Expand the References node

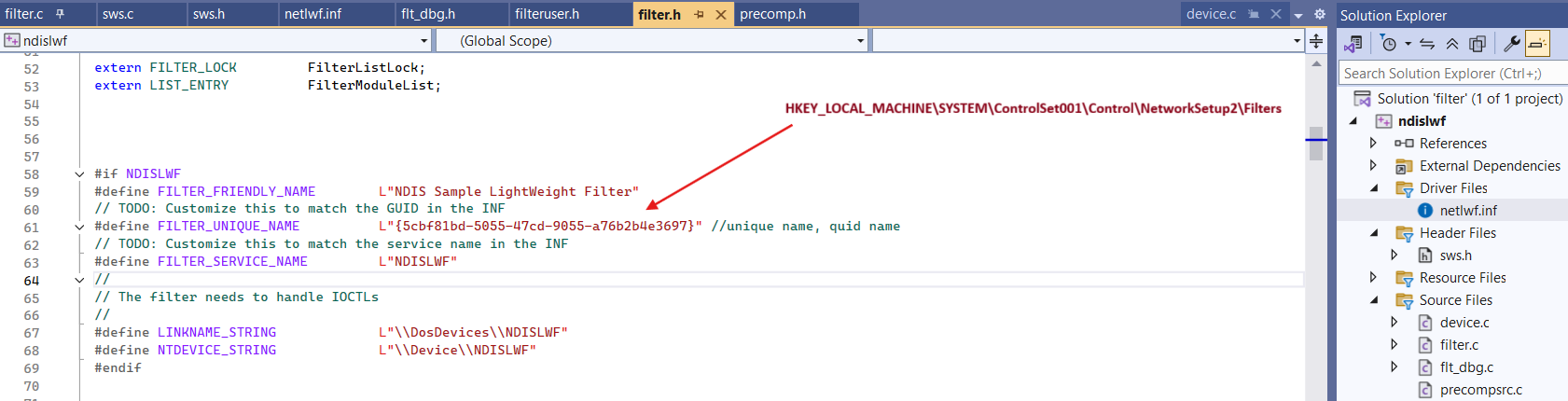click(1373, 143)
